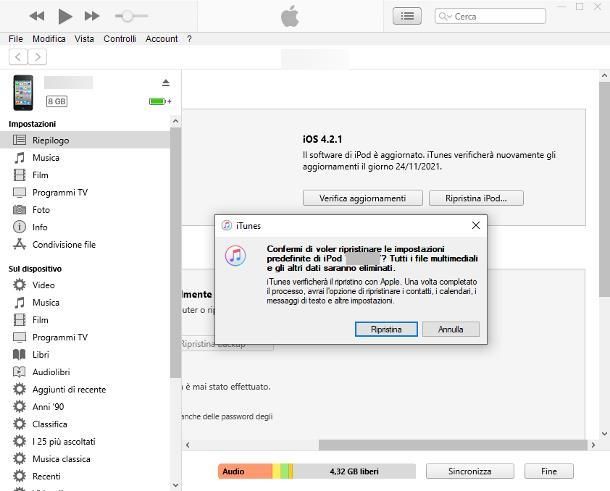
Task: Eject the iPod using the eject icon
Action: point(166,82)
